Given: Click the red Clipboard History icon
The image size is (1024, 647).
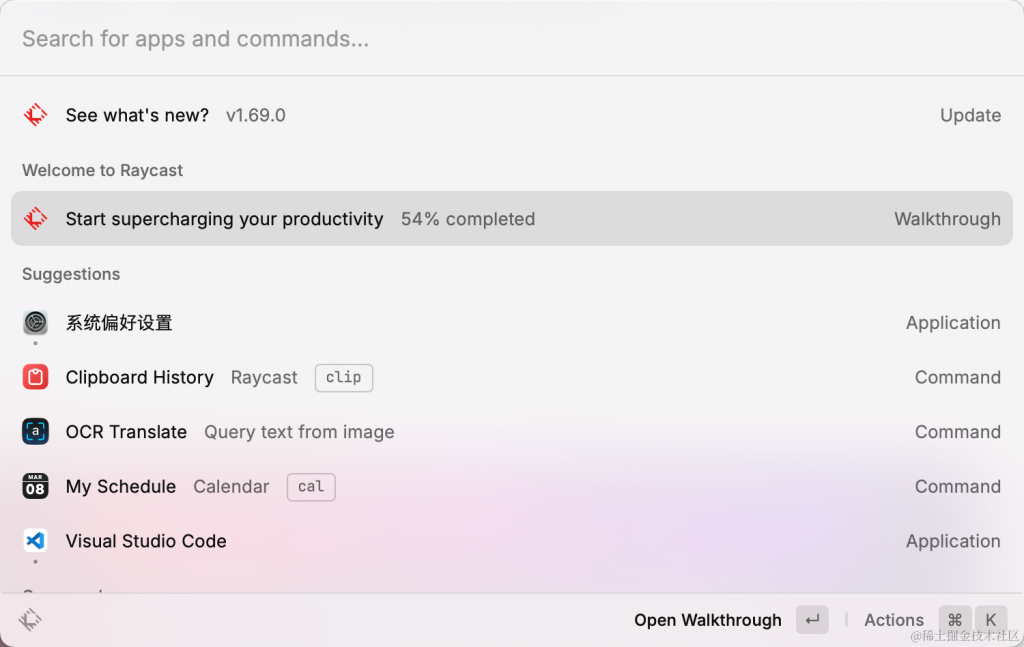Looking at the screenshot, I should pyautogui.click(x=35, y=377).
